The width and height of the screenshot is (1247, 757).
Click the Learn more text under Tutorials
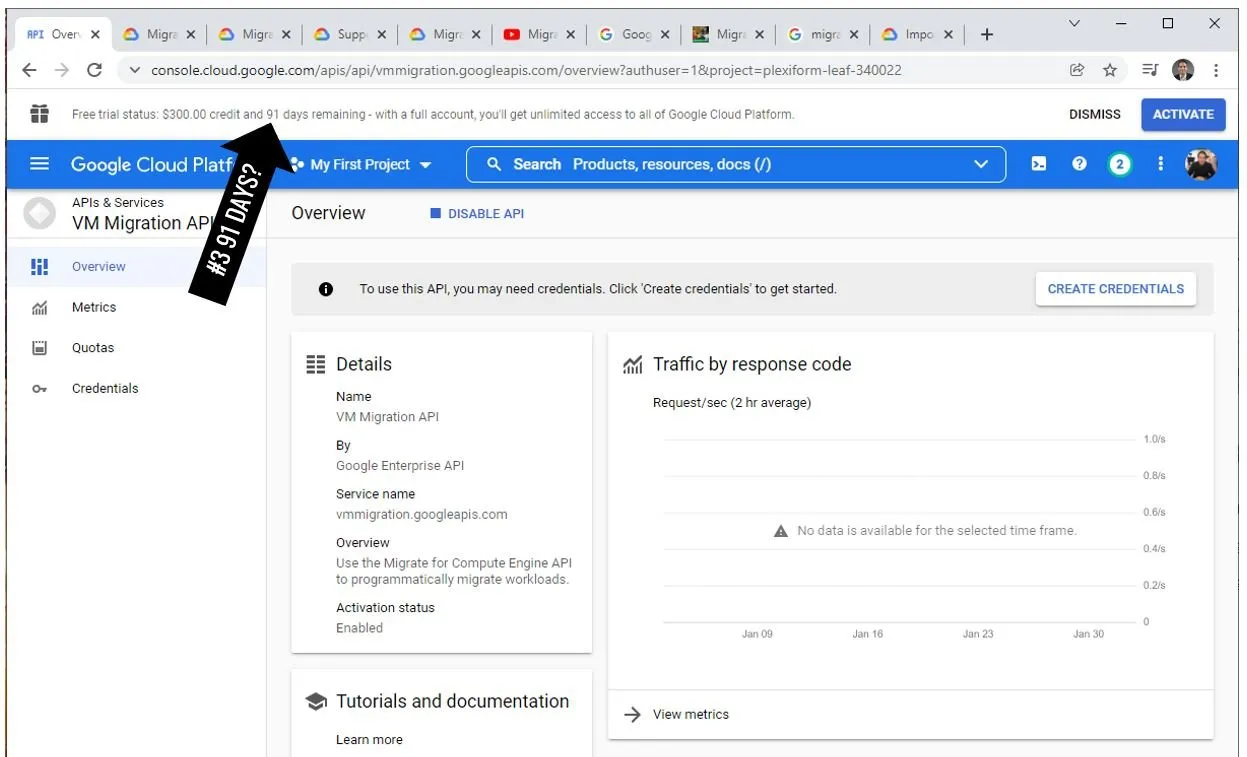[369, 740]
